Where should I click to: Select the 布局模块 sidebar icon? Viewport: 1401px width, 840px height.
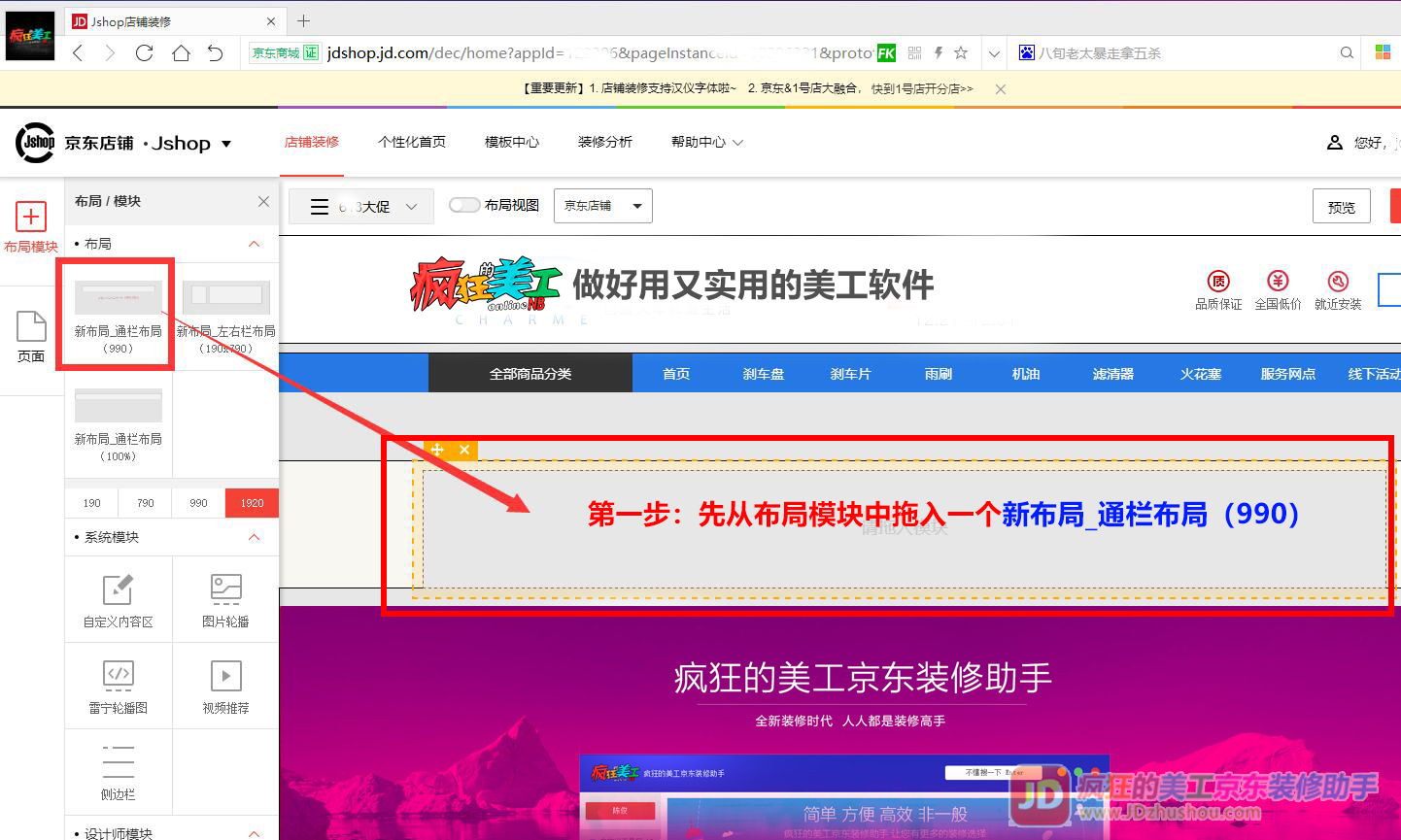31,227
